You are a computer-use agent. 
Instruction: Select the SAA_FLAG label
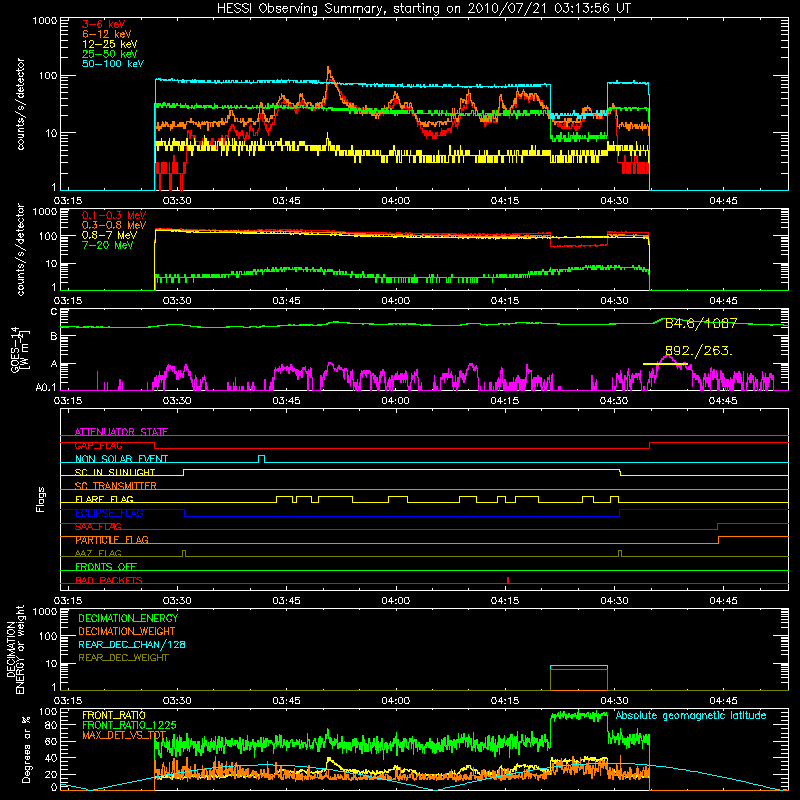(x=98, y=527)
